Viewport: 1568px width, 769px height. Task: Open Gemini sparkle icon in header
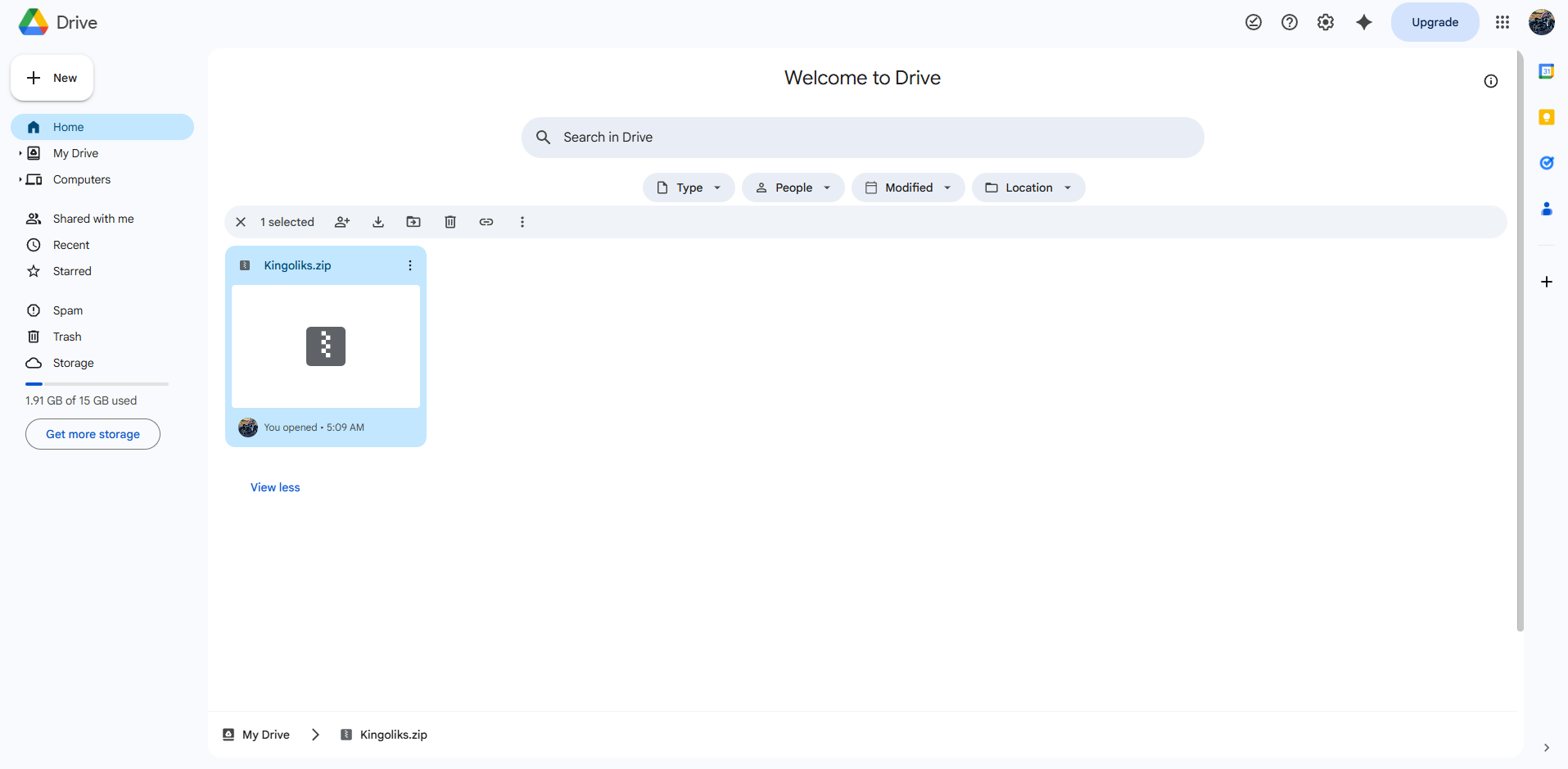pyautogui.click(x=1363, y=22)
